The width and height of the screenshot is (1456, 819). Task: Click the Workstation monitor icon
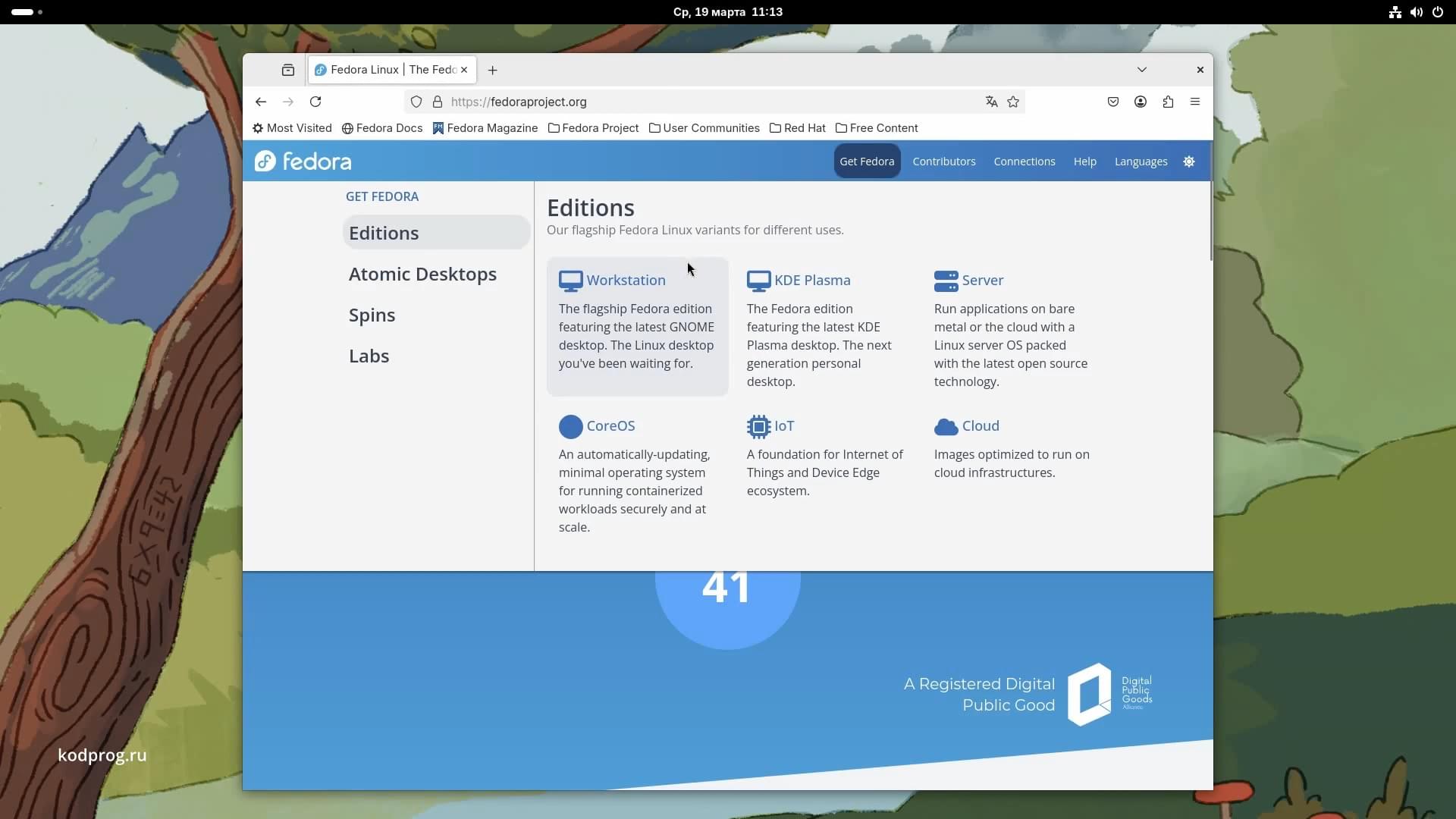pos(571,281)
